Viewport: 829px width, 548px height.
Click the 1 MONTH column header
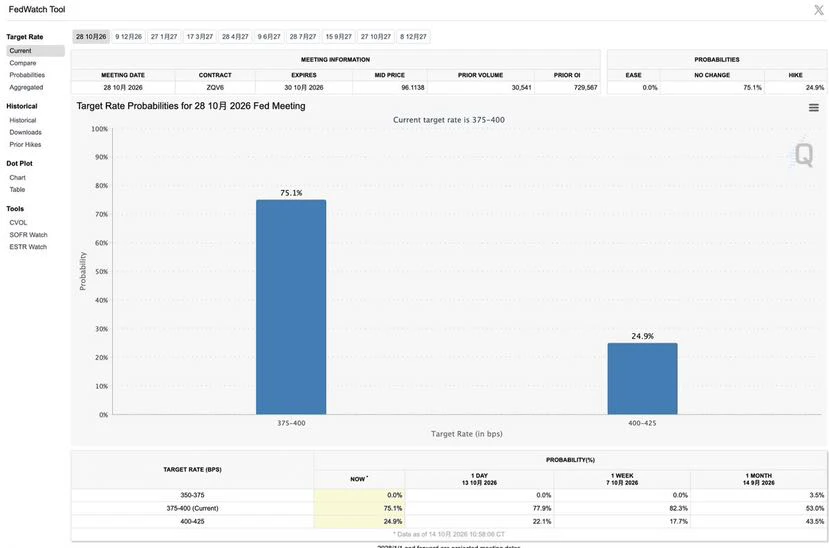pos(759,479)
